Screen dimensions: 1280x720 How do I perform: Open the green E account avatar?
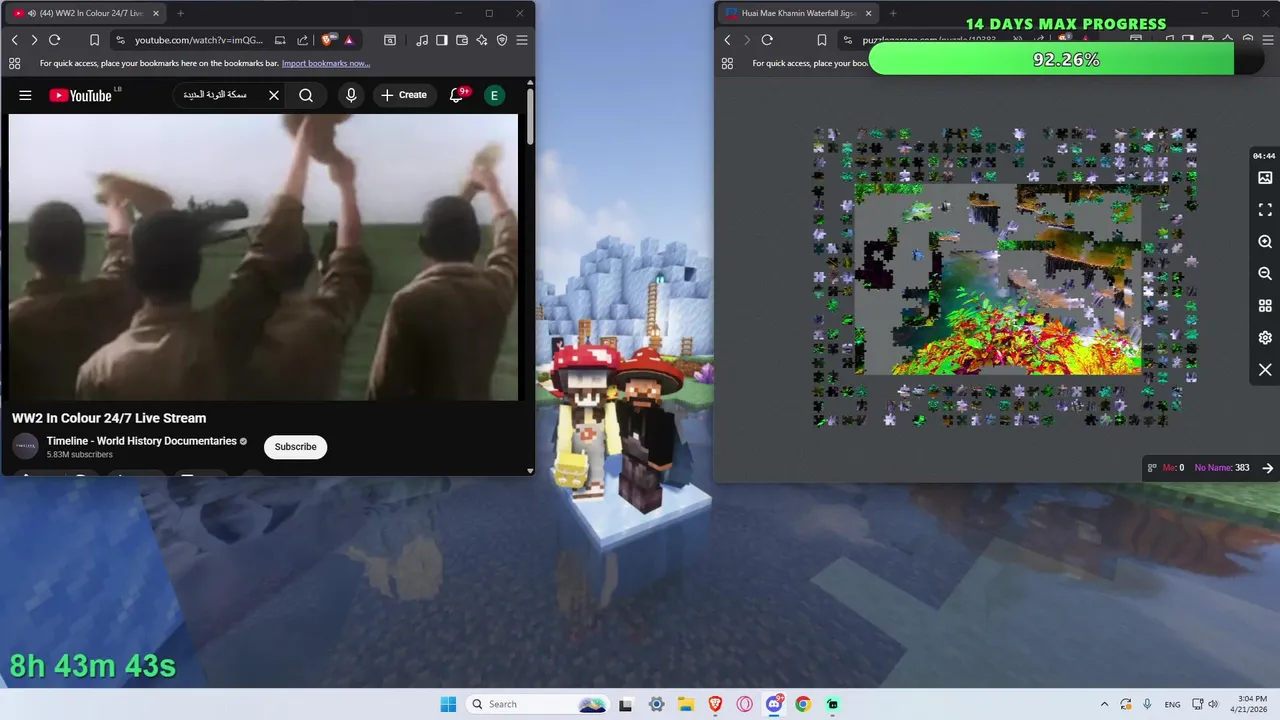[494, 95]
